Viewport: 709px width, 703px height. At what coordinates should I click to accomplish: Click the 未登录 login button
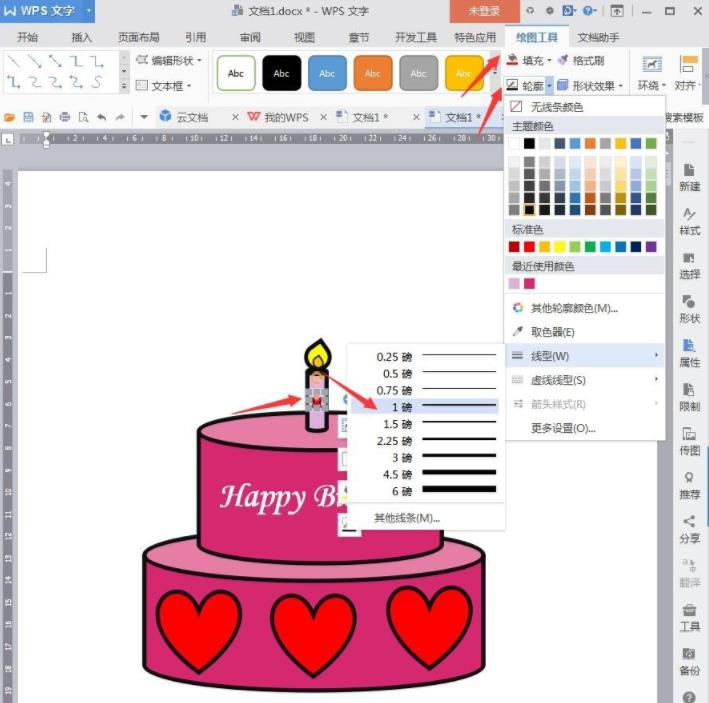click(484, 11)
